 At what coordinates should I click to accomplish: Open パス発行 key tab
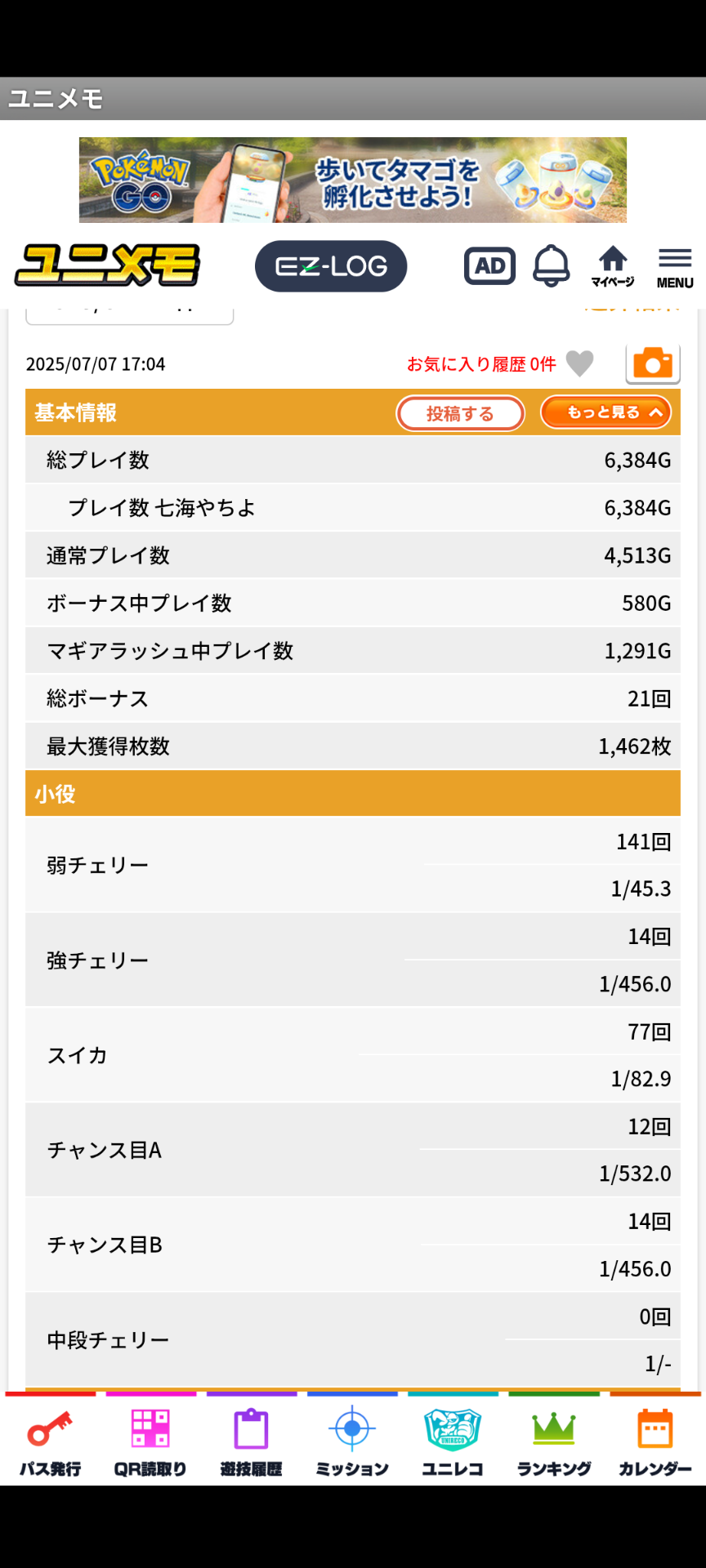(x=51, y=1443)
